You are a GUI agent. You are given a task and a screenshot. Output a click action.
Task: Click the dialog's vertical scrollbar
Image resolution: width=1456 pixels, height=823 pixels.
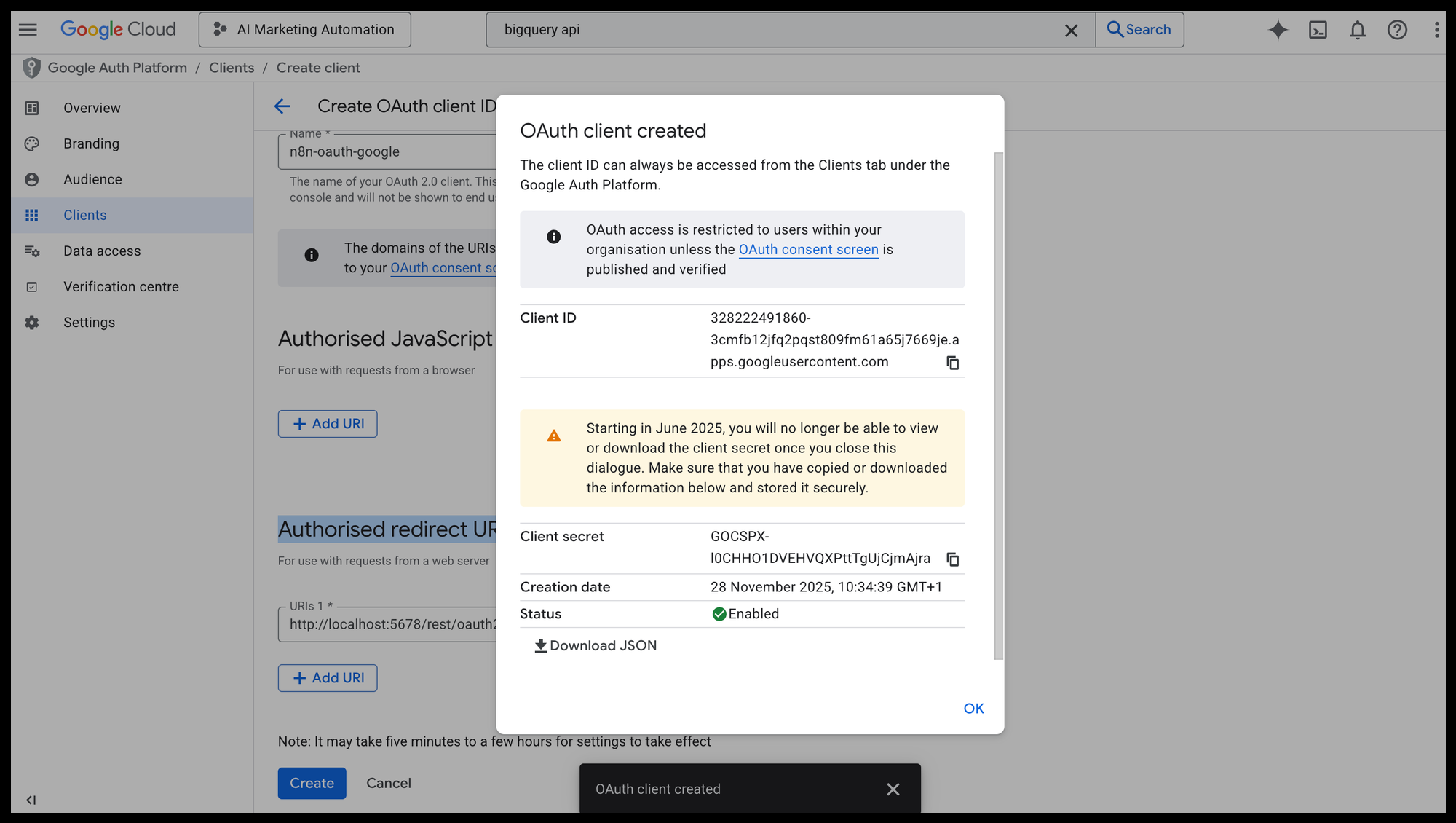coord(998,405)
